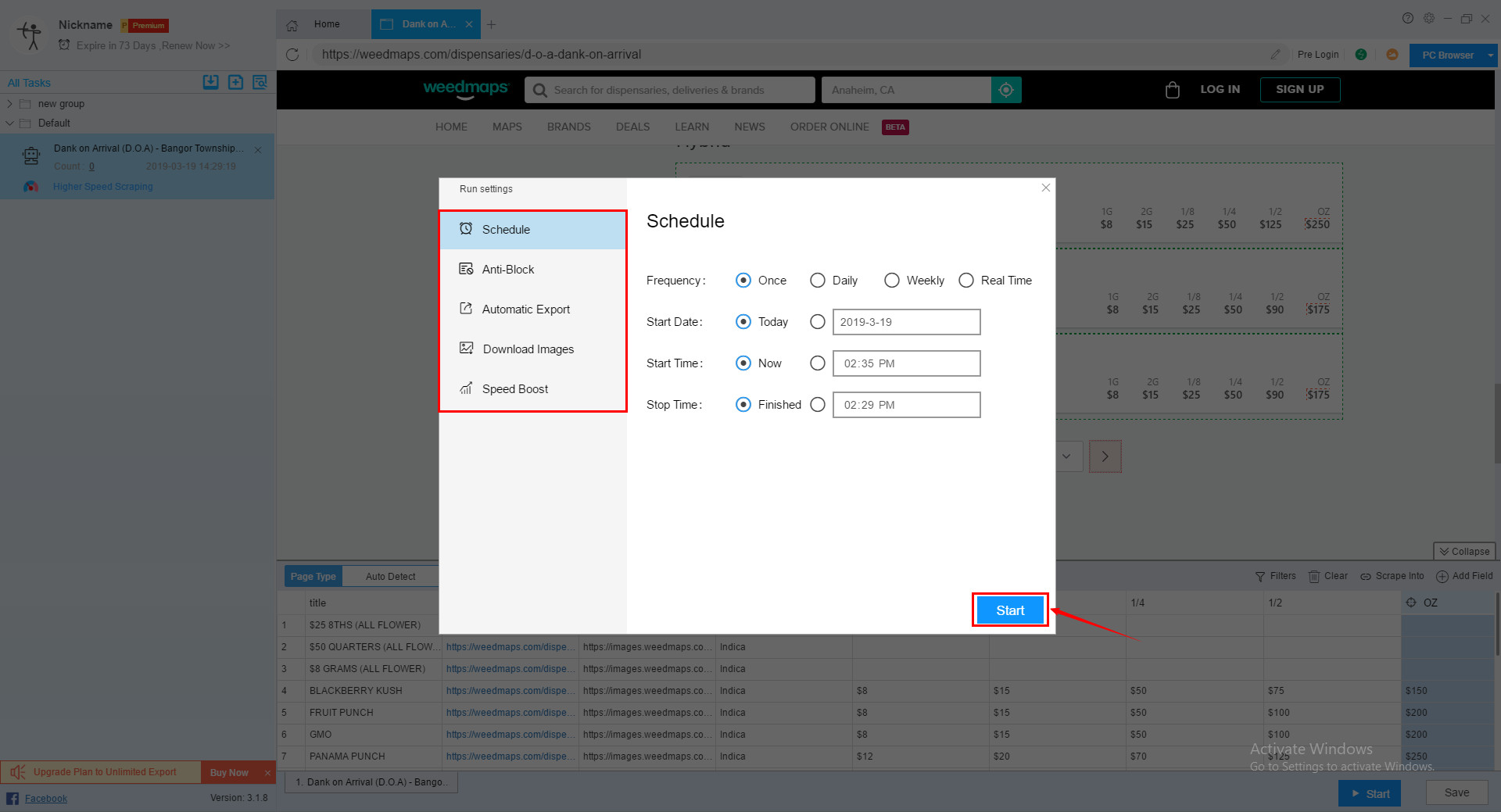Select custom stop time radio button
This screenshot has height=812, width=1501.
pyautogui.click(x=818, y=405)
